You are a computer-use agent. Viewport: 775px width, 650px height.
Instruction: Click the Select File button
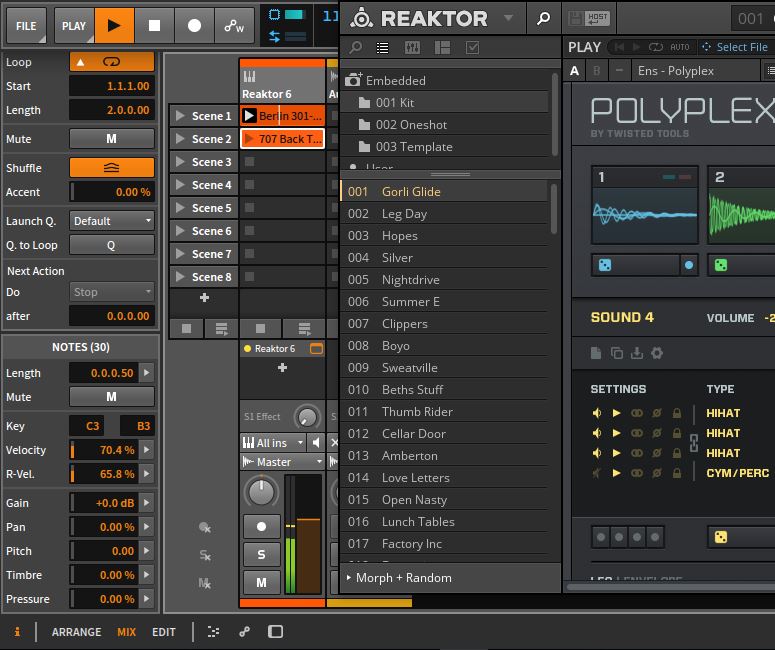(735, 47)
